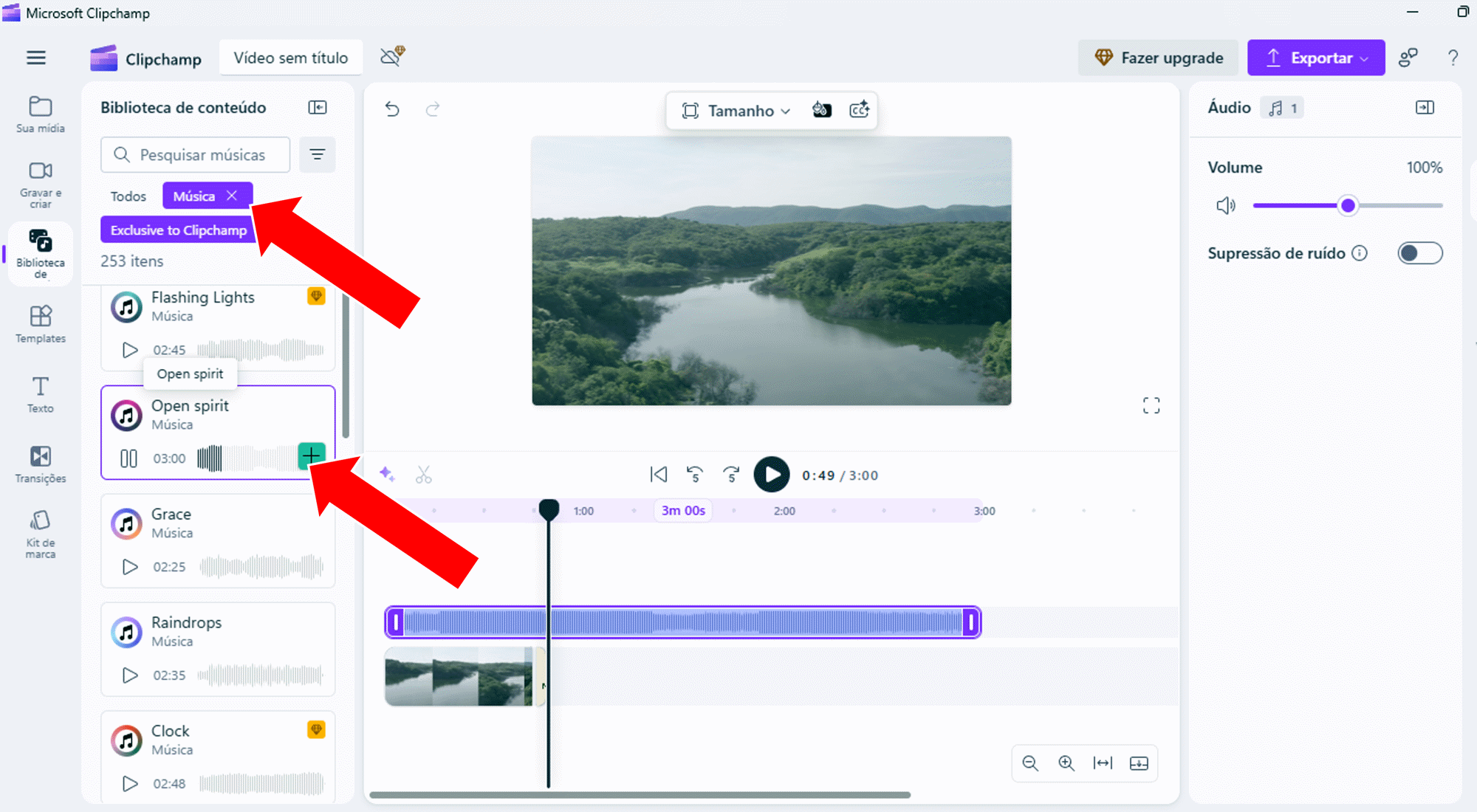Open the Exportar options dropdown
This screenshot has width=1477, height=812.
coord(1316,58)
